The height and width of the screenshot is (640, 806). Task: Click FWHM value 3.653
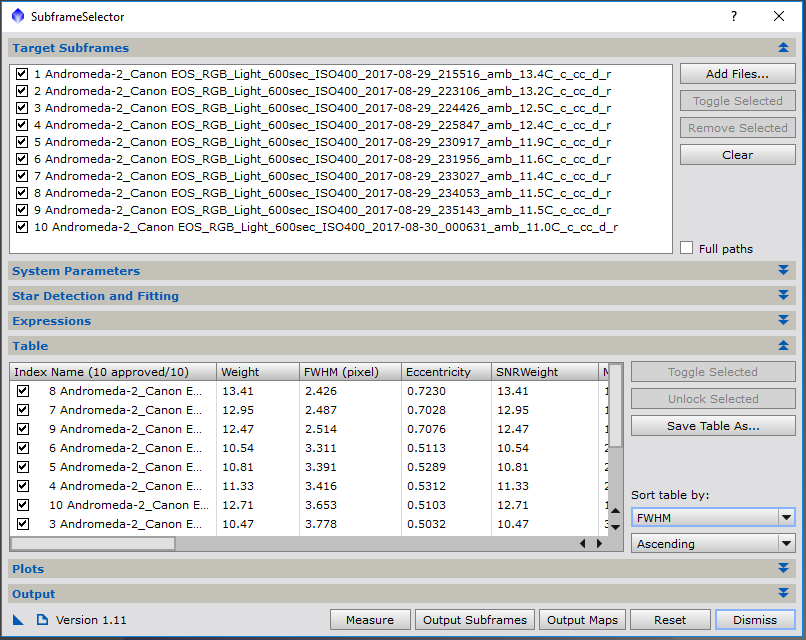click(x=321, y=505)
